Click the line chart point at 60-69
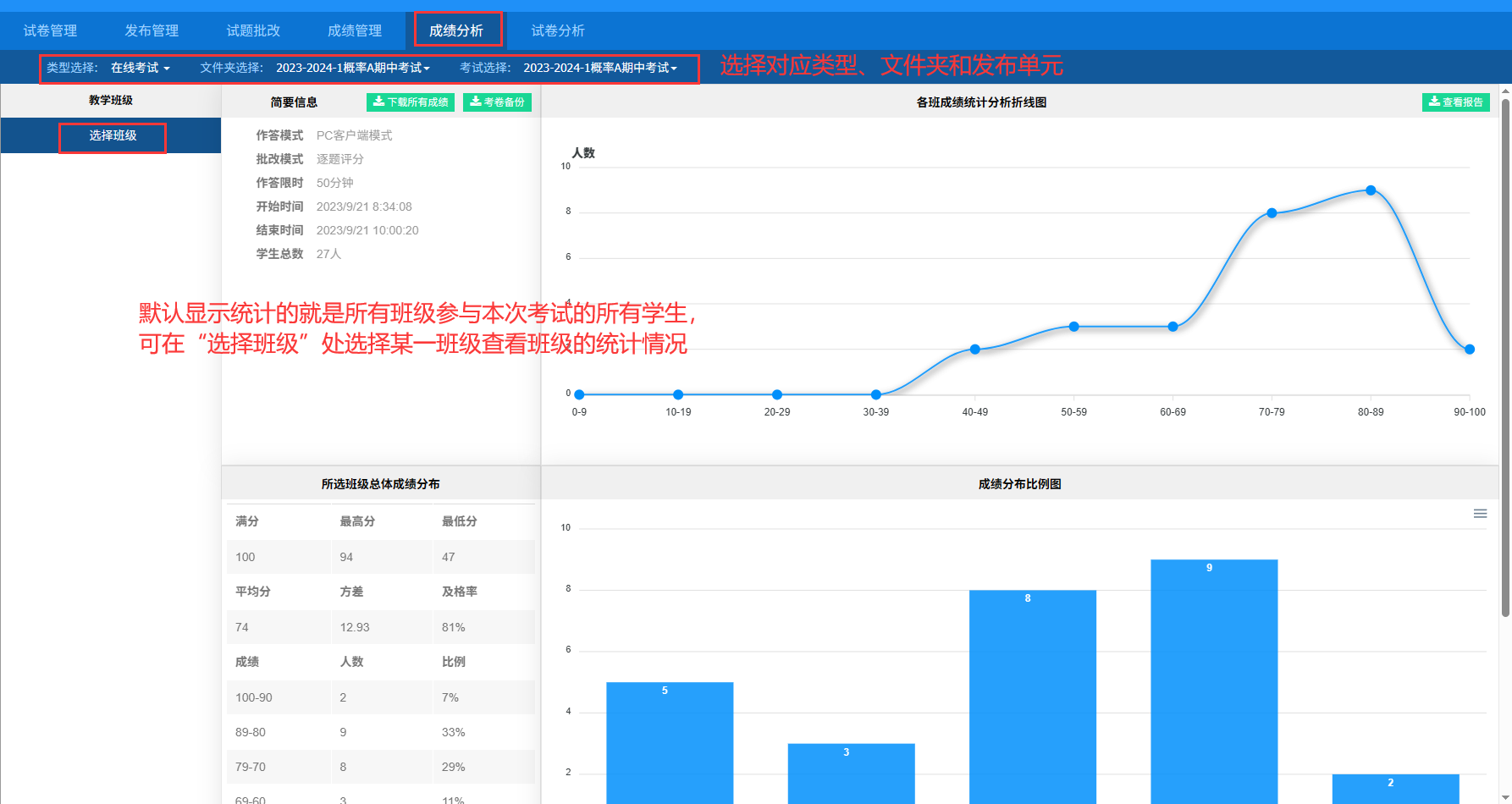The image size is (1512, 804). click(x=1173, y=327)
